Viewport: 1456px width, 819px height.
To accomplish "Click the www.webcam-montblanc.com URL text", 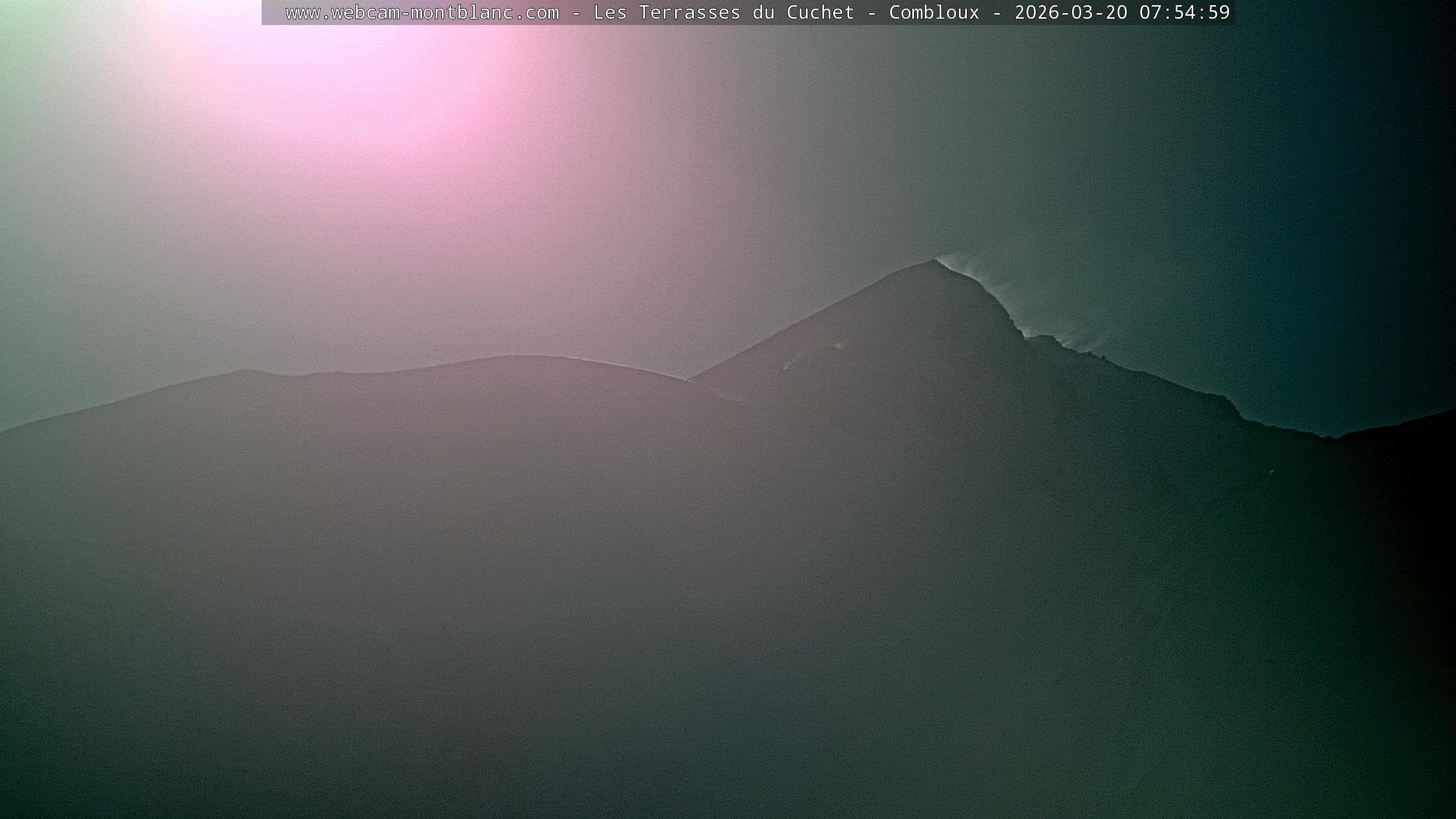I will click(422, 13).
